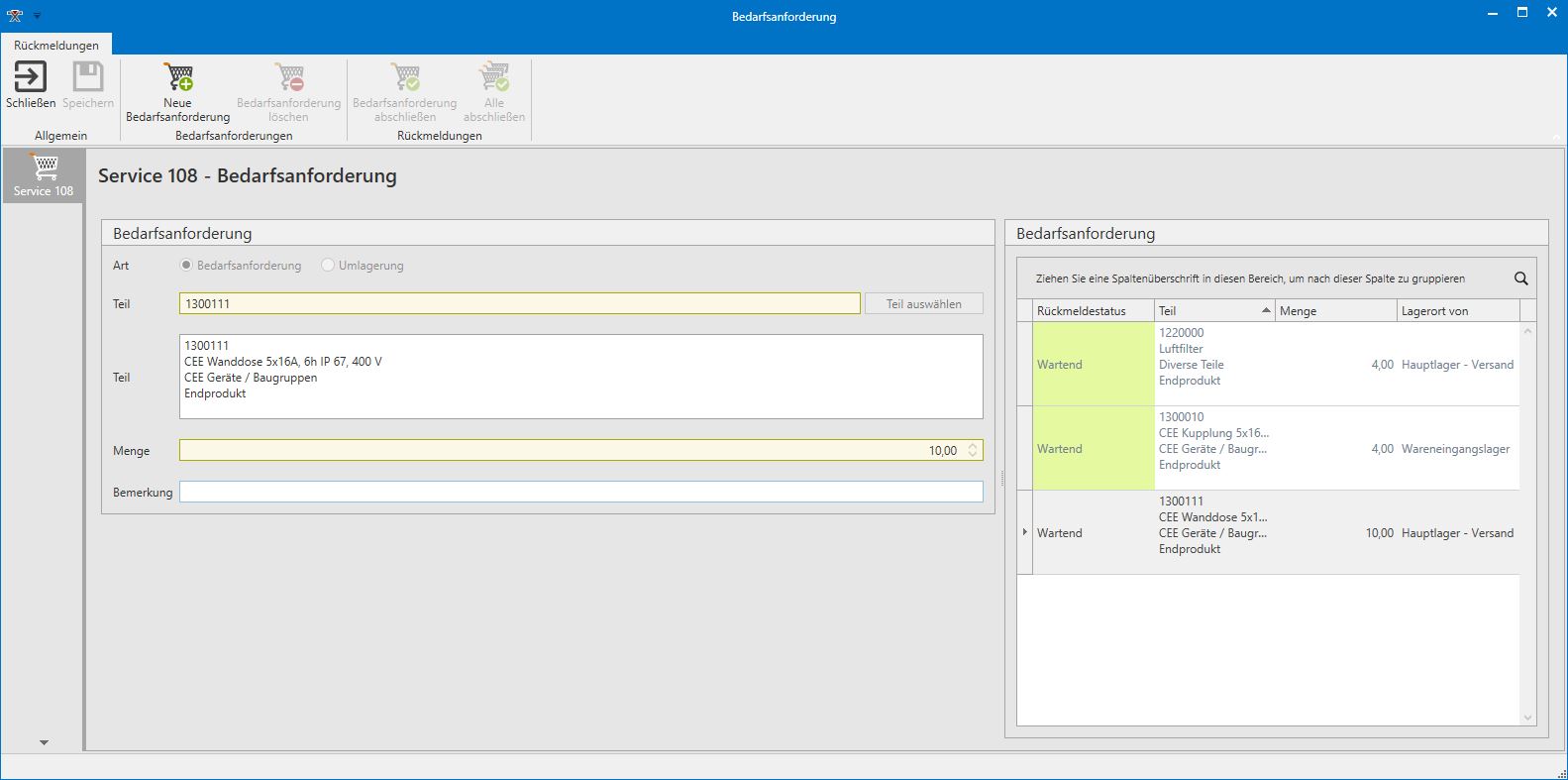Click the Menge spinner arrows
This screenshot has width=1568, height=780.
coord(973,450)
